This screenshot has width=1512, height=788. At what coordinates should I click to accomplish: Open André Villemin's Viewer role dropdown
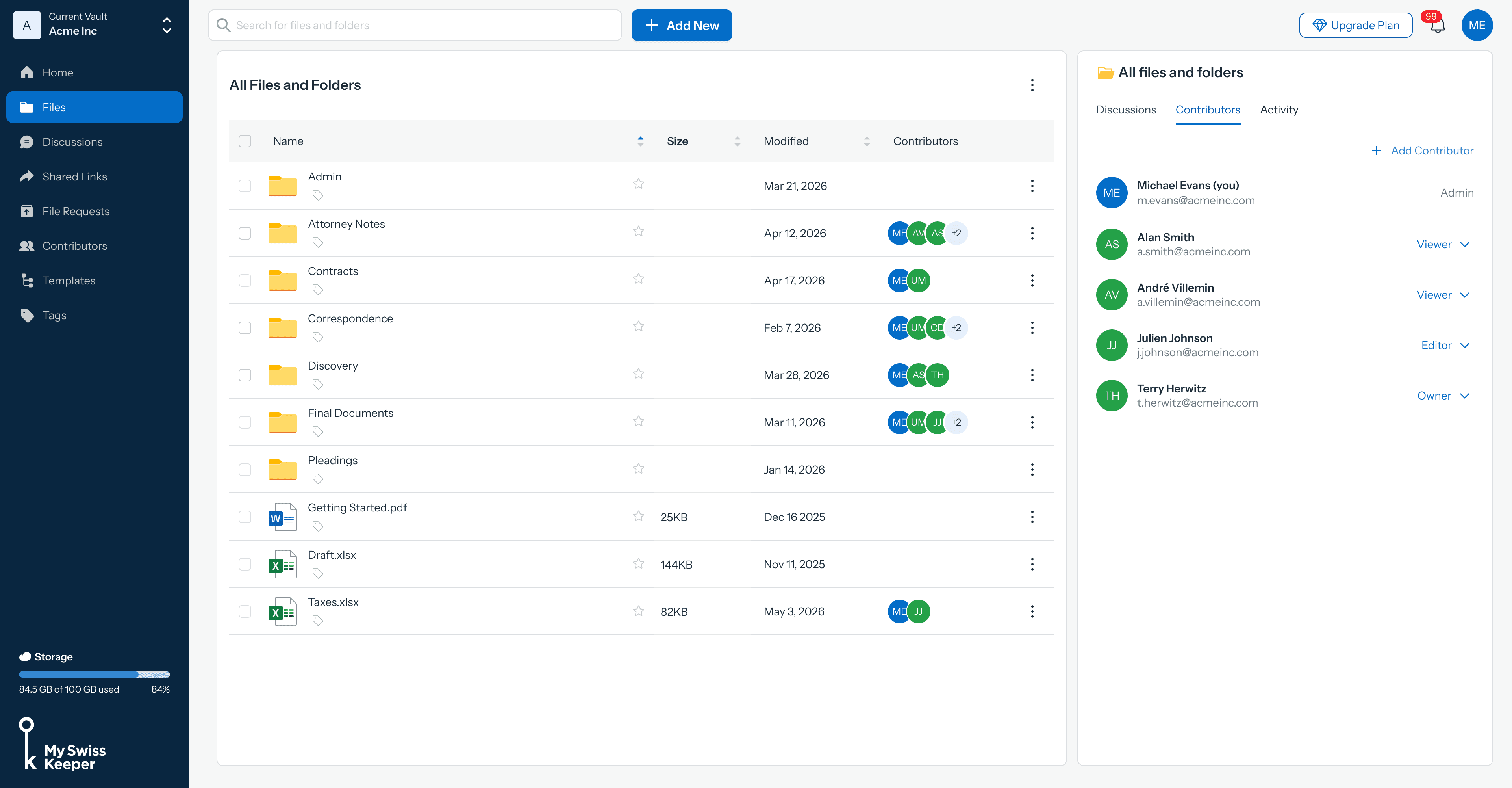tap(1443, 295)
